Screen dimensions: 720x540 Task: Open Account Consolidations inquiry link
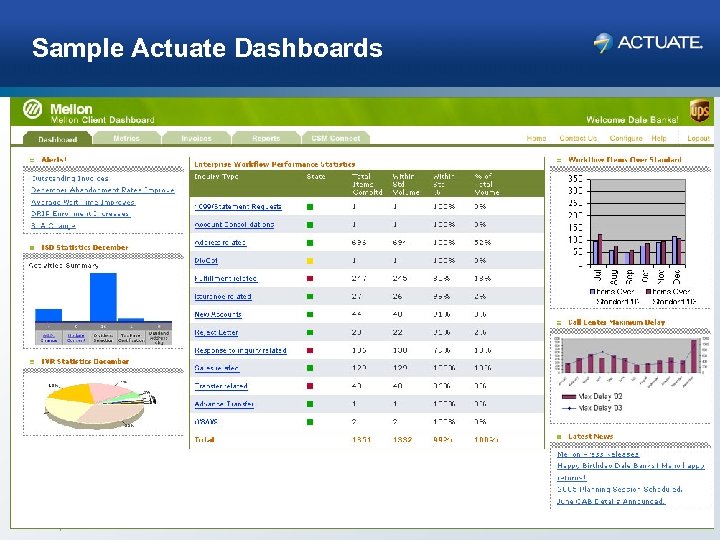click(234, 225)
